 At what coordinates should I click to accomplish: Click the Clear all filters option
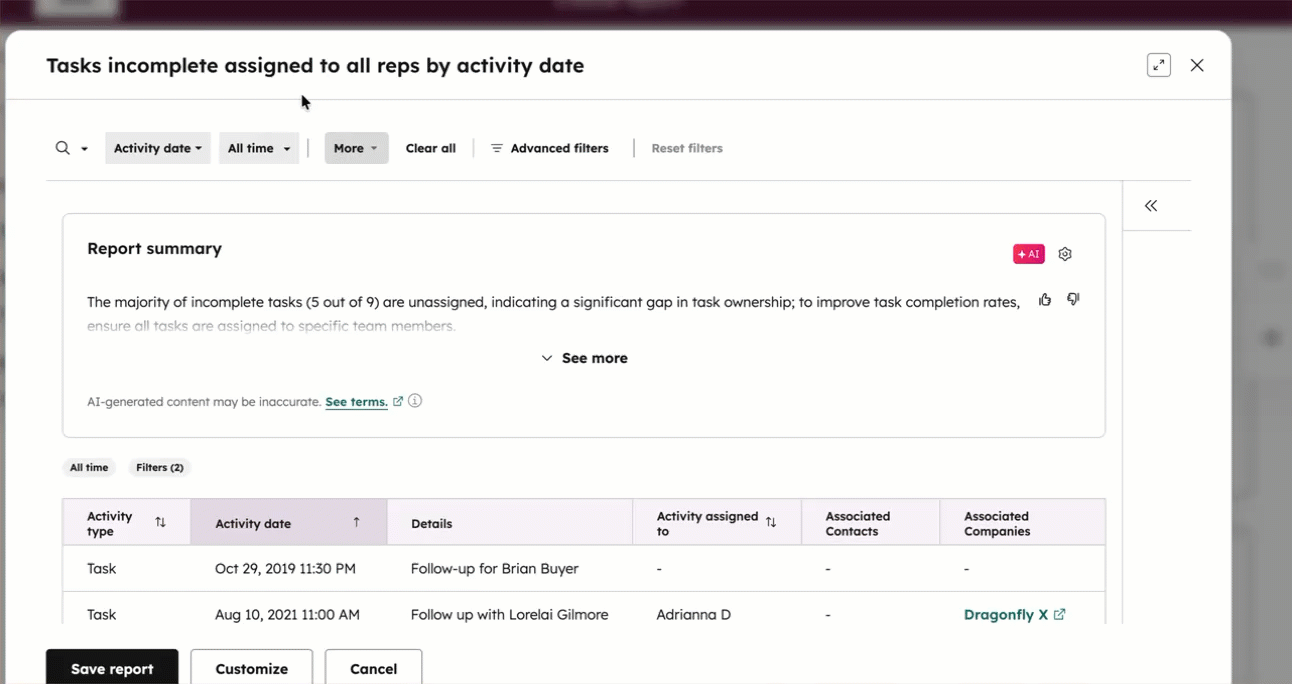(x=430, y=147)
